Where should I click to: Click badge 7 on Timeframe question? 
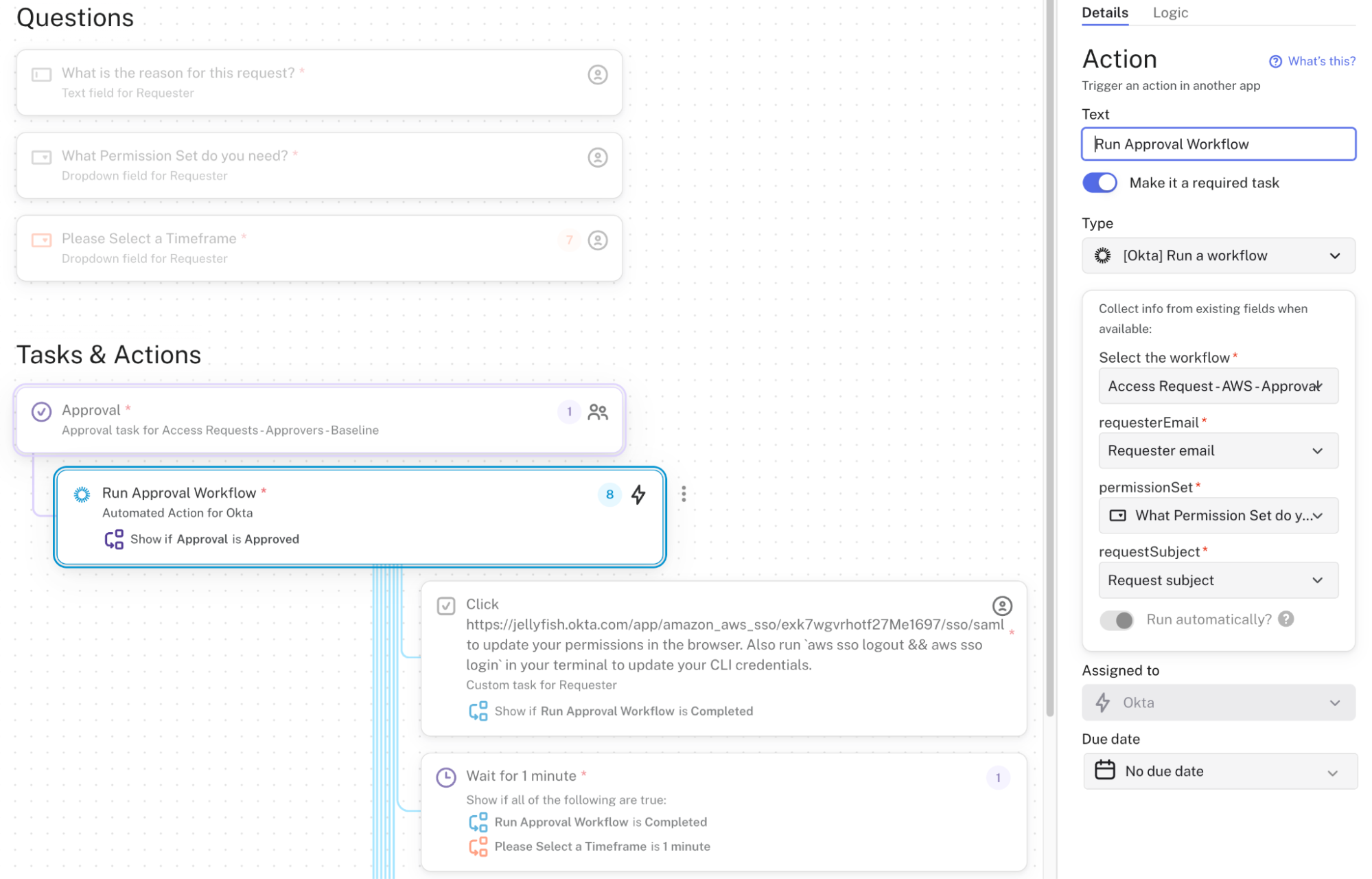pos(569,240)
